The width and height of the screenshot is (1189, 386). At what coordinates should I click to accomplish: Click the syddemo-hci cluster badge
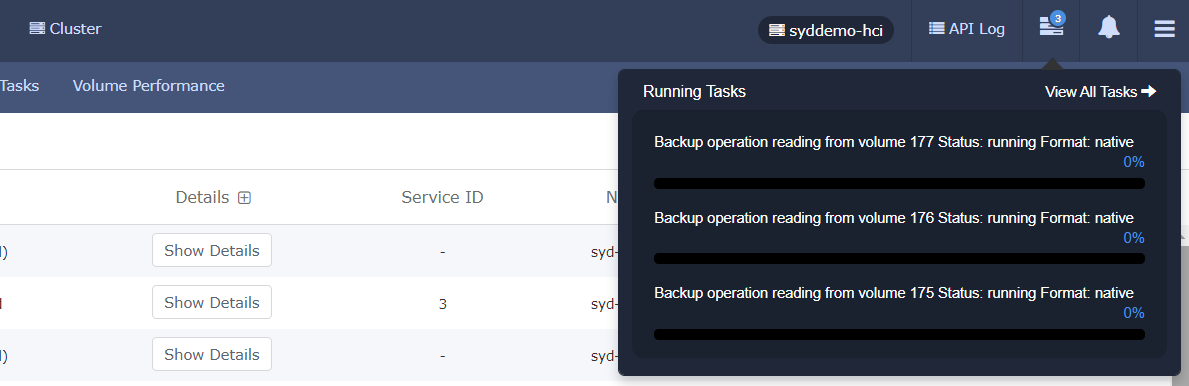(x=826, y=30)
